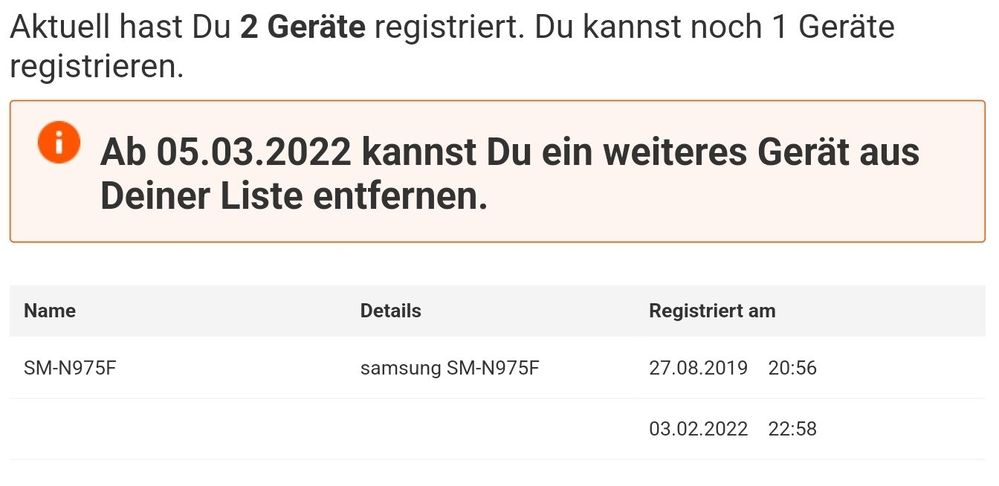Screen dimensions: 999x486
Task: Click the bold "2 Geräte" text
Action: [303, 27]
